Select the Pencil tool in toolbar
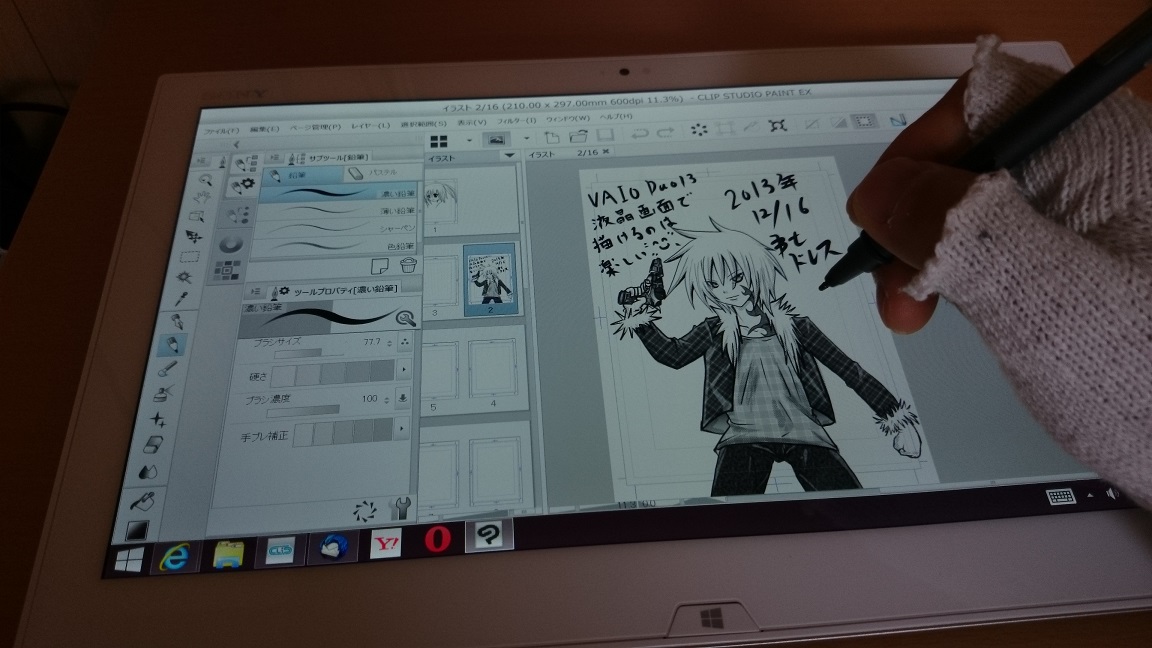This screenshot has width=1152, height=648. click(x=172, y=344)
